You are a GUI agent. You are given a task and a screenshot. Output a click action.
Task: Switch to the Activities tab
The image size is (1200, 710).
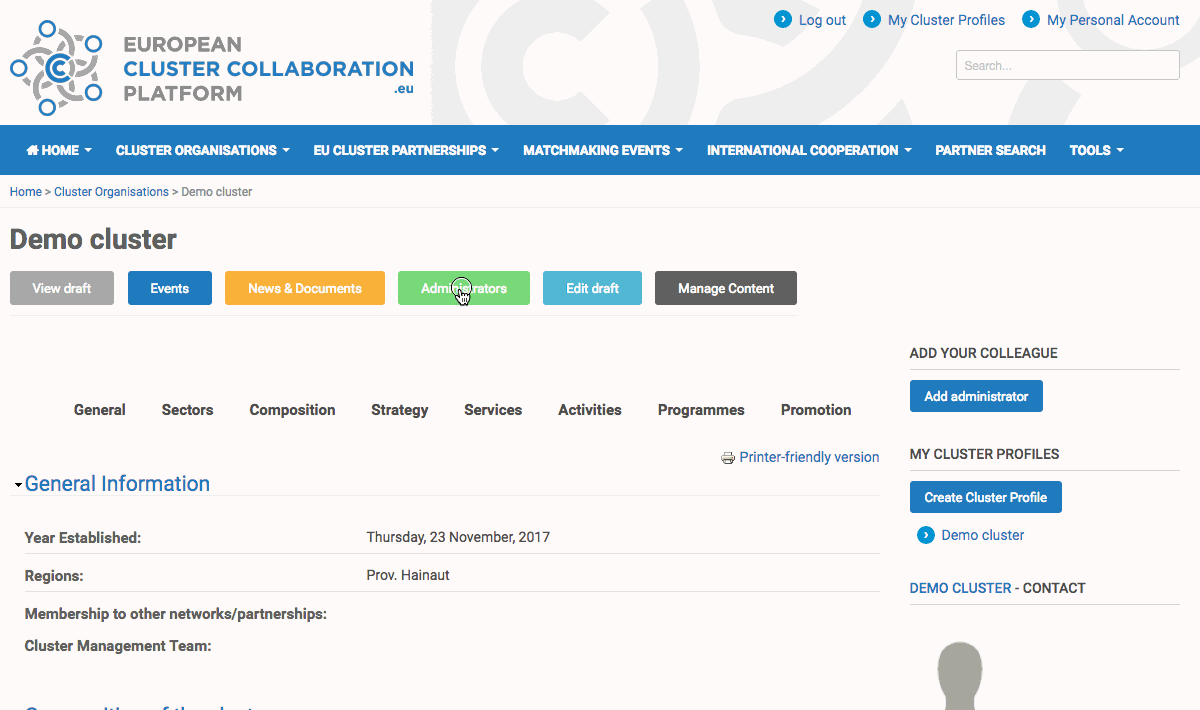click(590, 410)
